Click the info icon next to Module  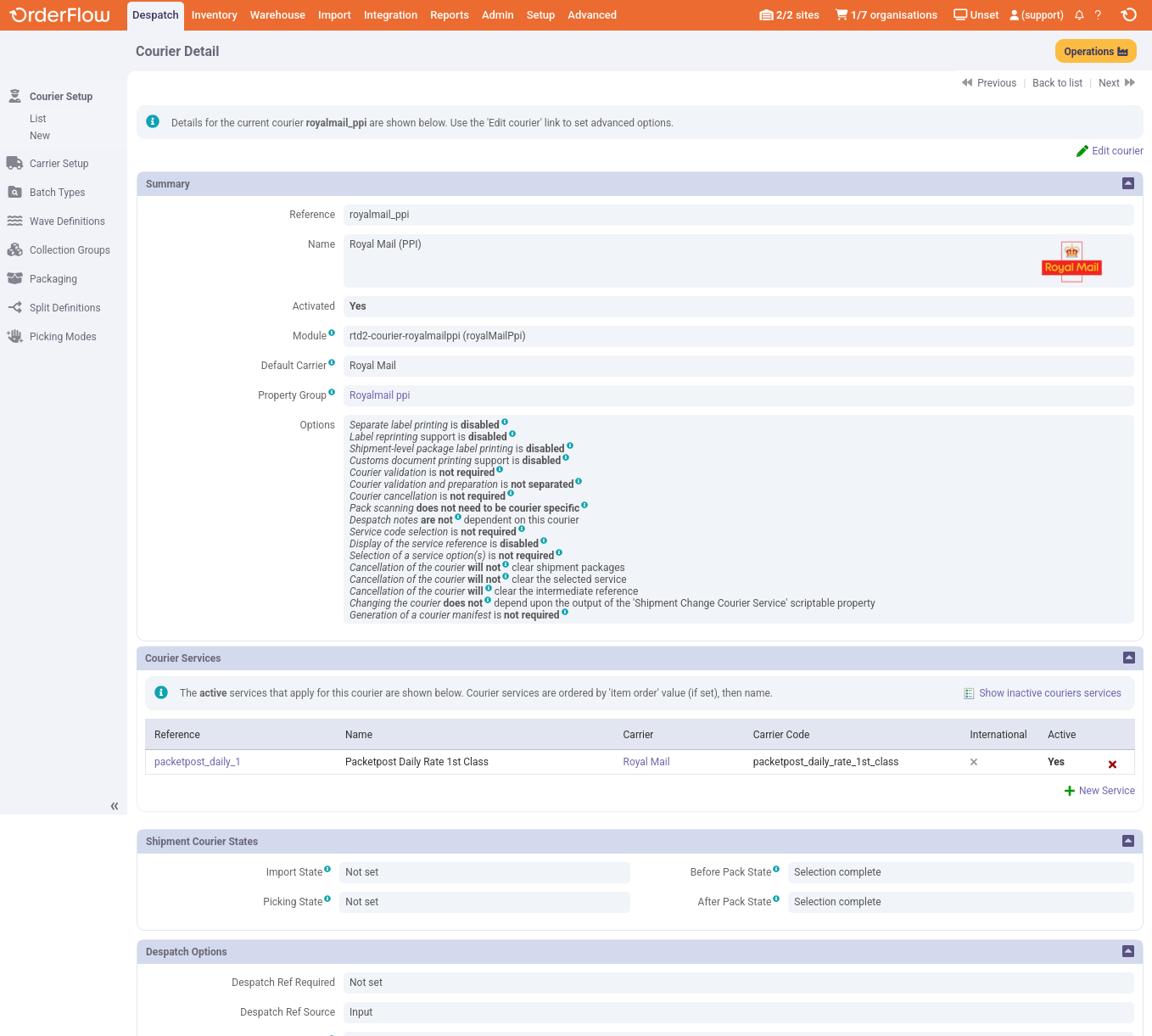[x=332, y=333]
